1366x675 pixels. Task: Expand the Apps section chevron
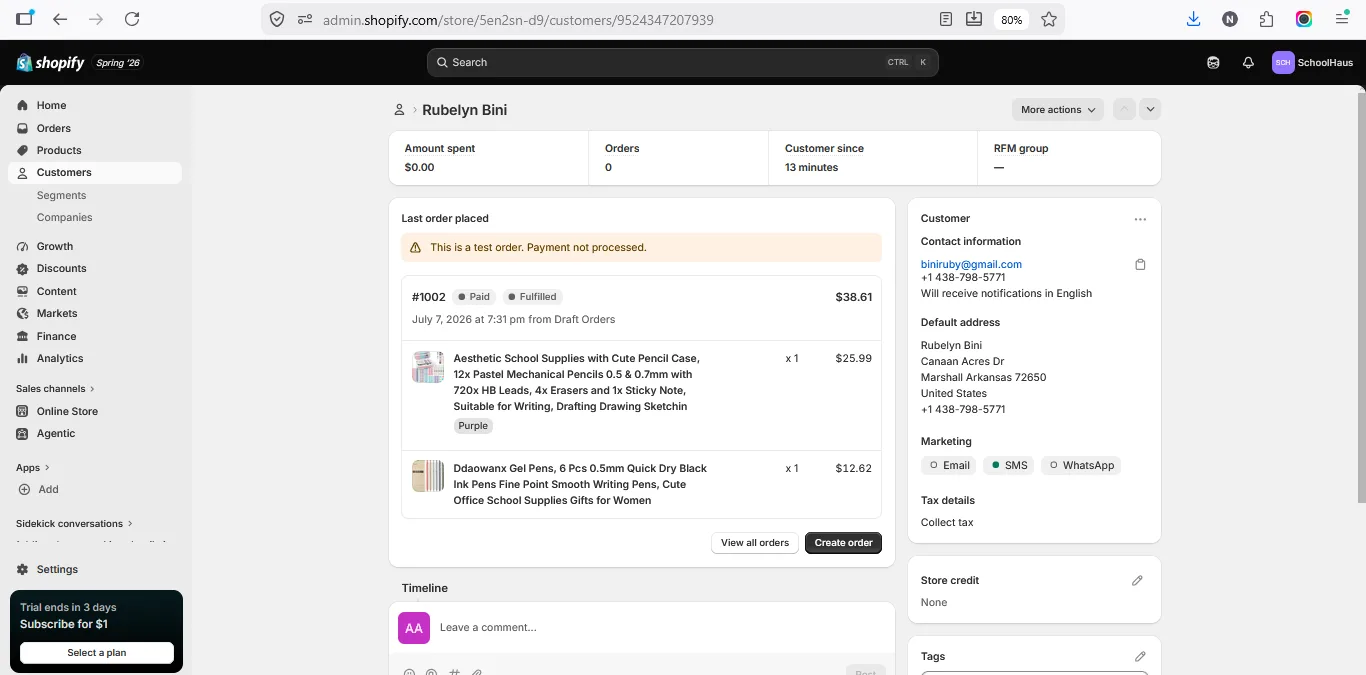click(46, 467)
